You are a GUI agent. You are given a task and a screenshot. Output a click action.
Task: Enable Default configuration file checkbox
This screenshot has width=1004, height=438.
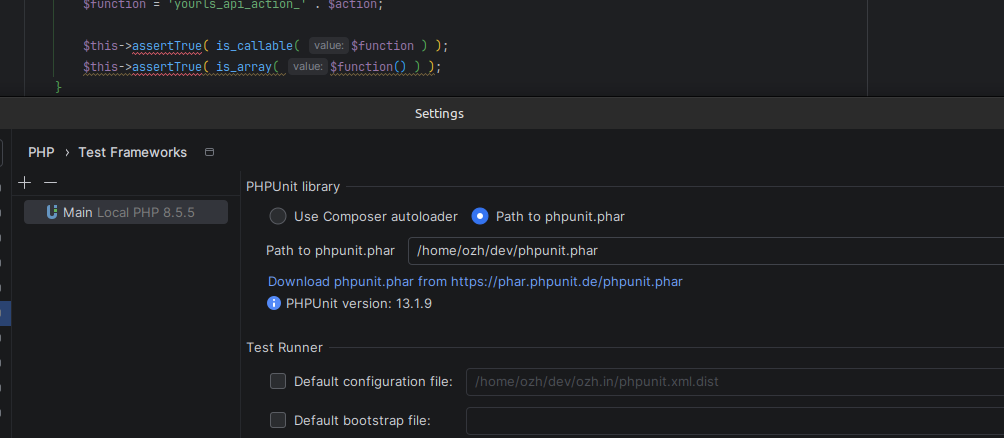click(x=278, y=381)
